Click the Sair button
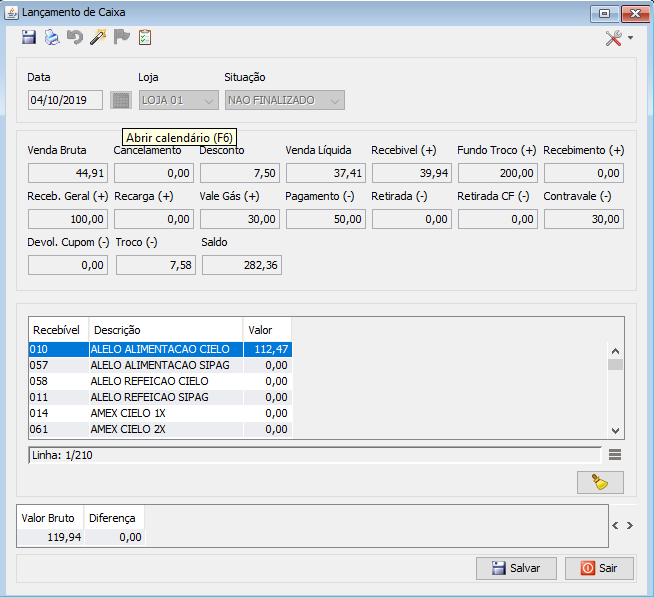 tap(599, 568)
